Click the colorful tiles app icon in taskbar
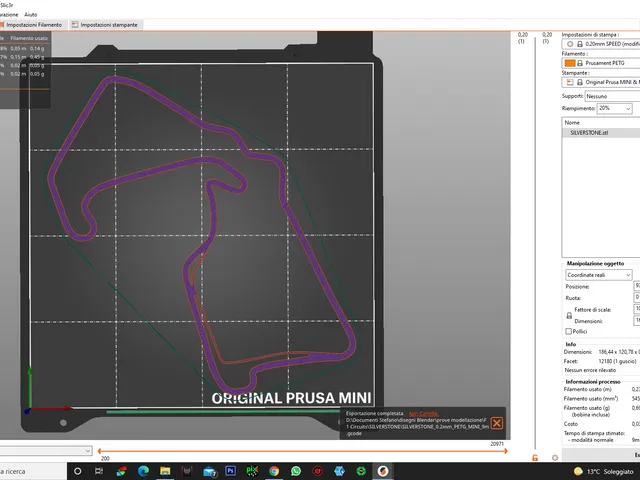640x480 pixels. [x=121, y=471]
